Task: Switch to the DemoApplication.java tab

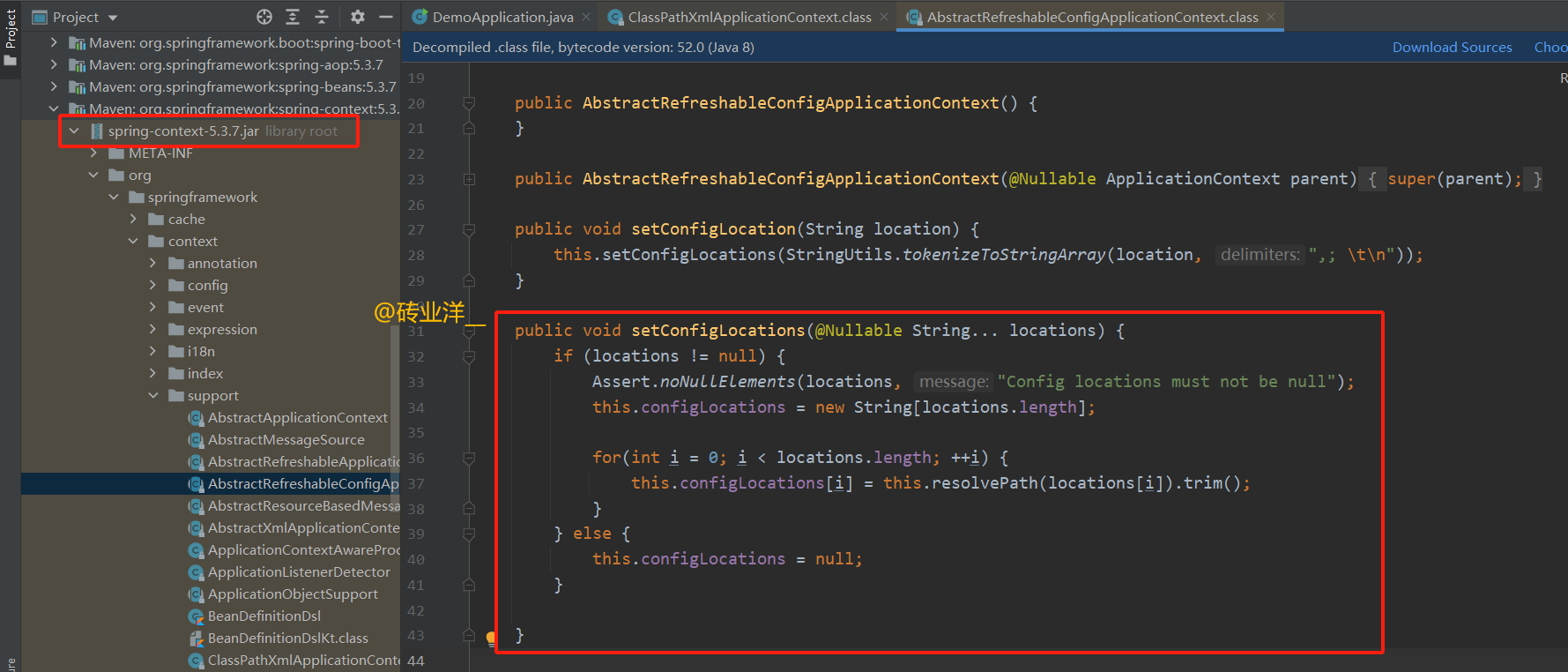Action: click(494, 17)
